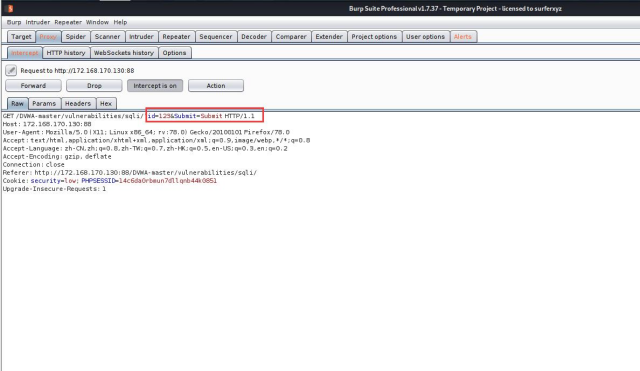Click the Request to http://172.168.170.130:88 label
Screen dimensions: 640x371
(x=77, y=71)
